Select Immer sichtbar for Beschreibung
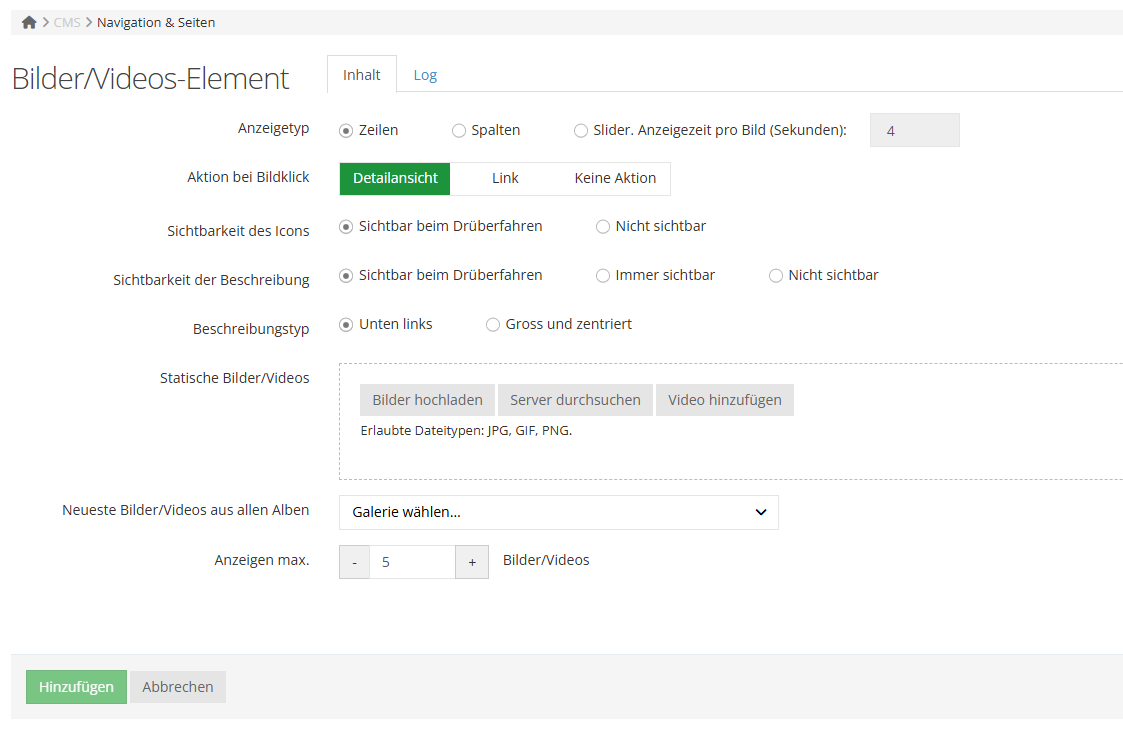The height and width of the screenshot is (753, 1123). (x=603, y=276)
